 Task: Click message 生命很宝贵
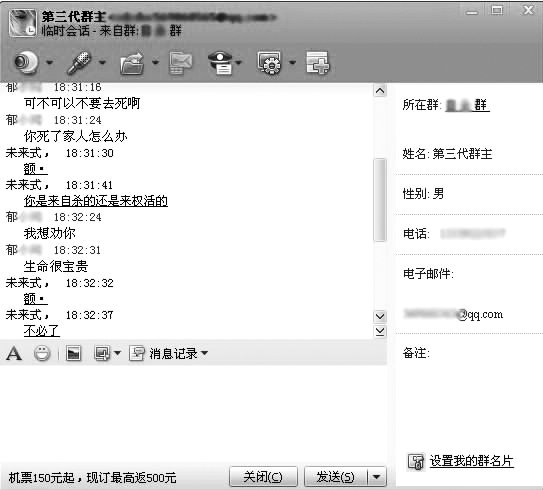tap(56, 266)
